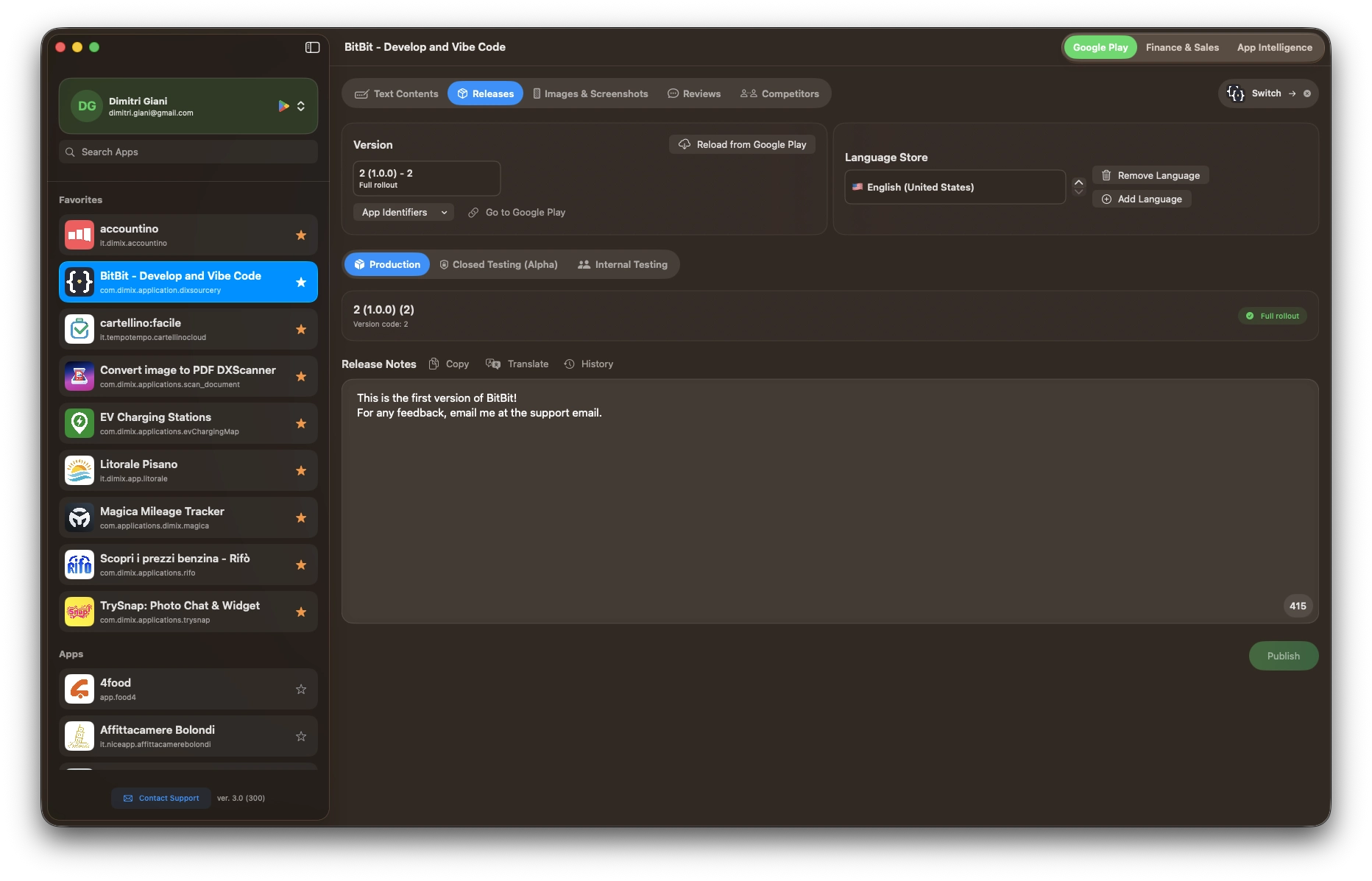This screenshot has width=1372, height=881.
Task: Click the EV Charging Stations app icon
Action: pyautogui.click(x=79, y=422)
